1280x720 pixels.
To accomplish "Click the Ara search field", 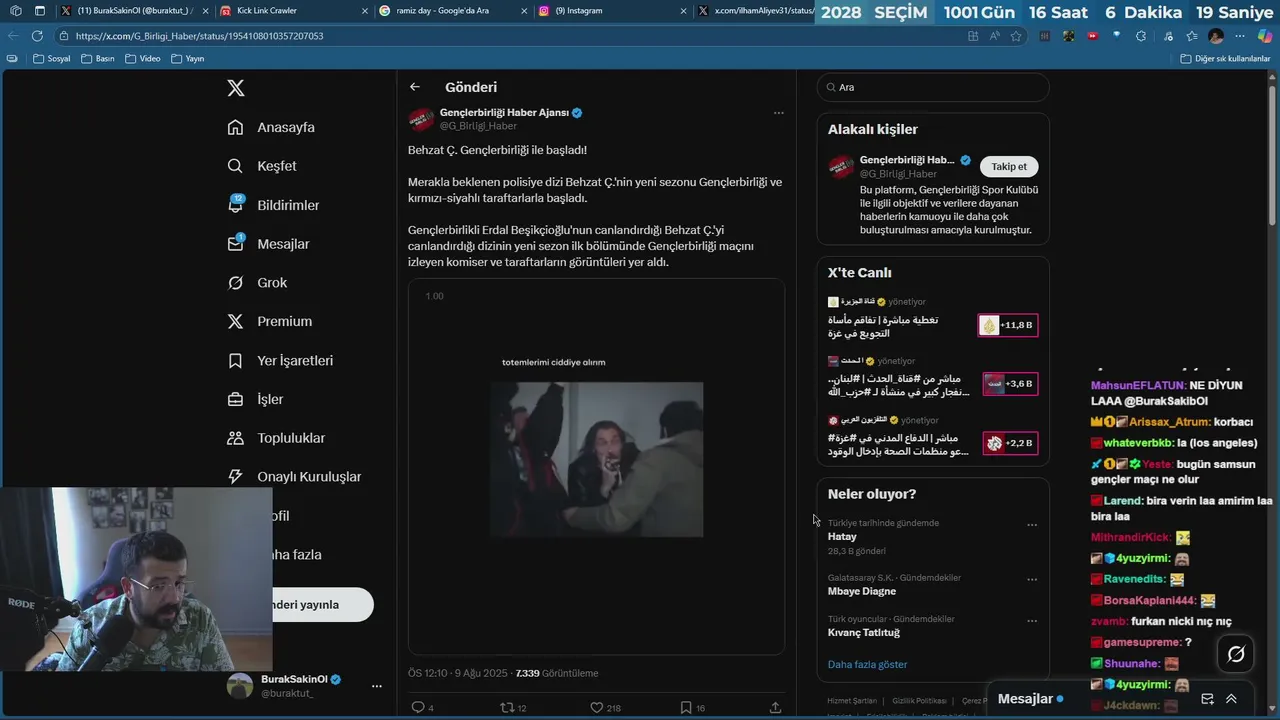I will click(933, 87).
